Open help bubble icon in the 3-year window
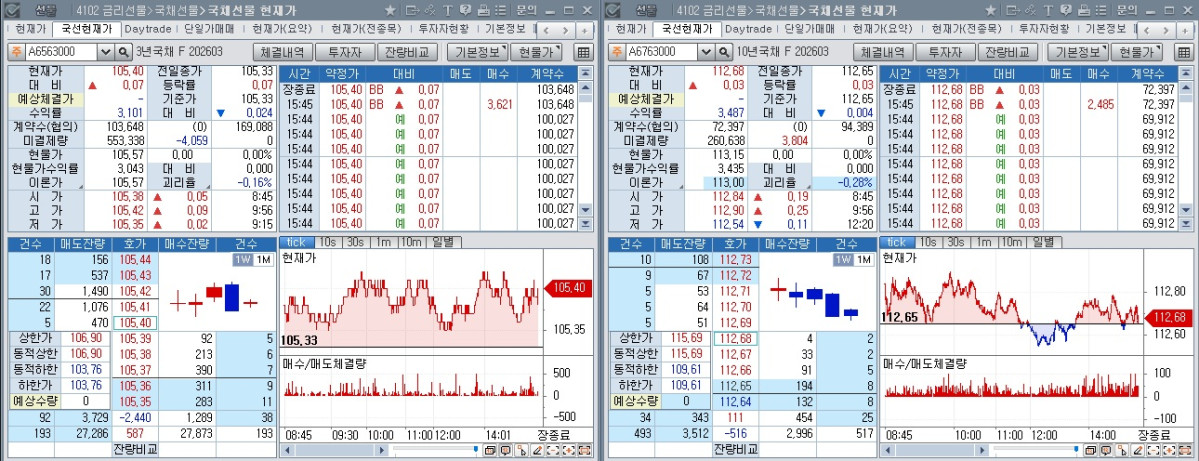This screenshot has width=1199, height=461. pos(465,11)
